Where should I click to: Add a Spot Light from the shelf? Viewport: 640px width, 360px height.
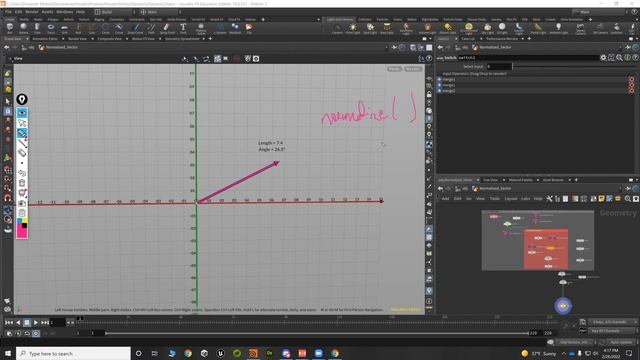coord(370,28)
